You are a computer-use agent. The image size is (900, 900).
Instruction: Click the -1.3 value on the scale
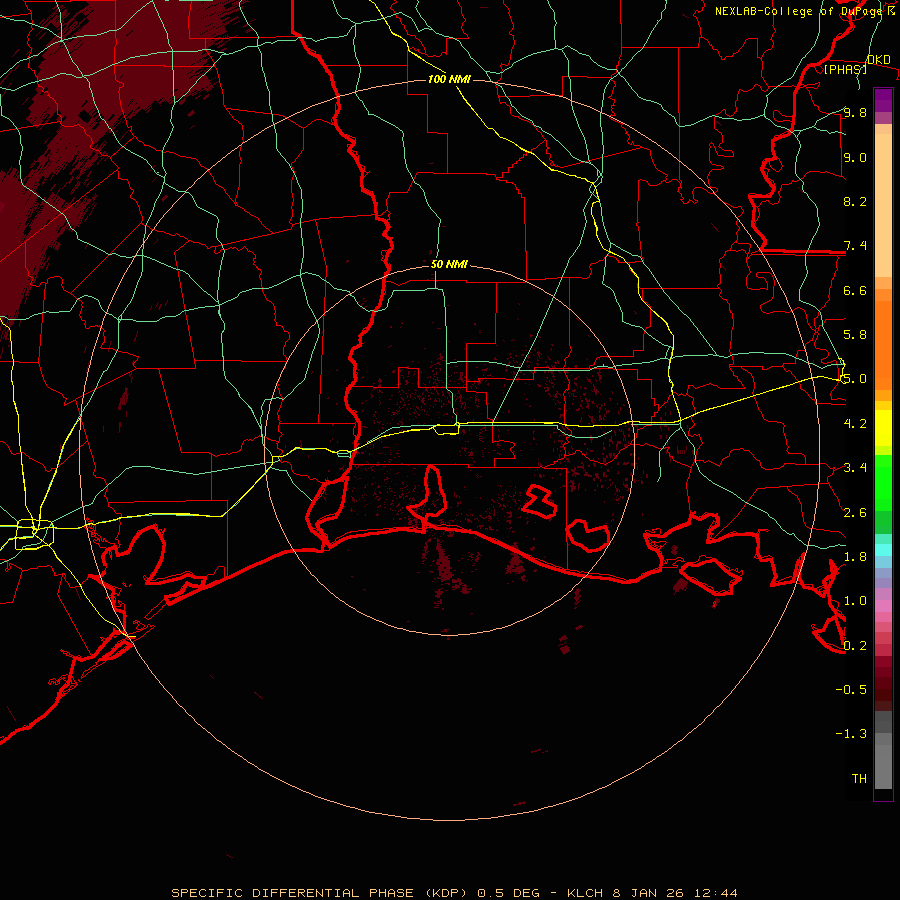(851, 734)
